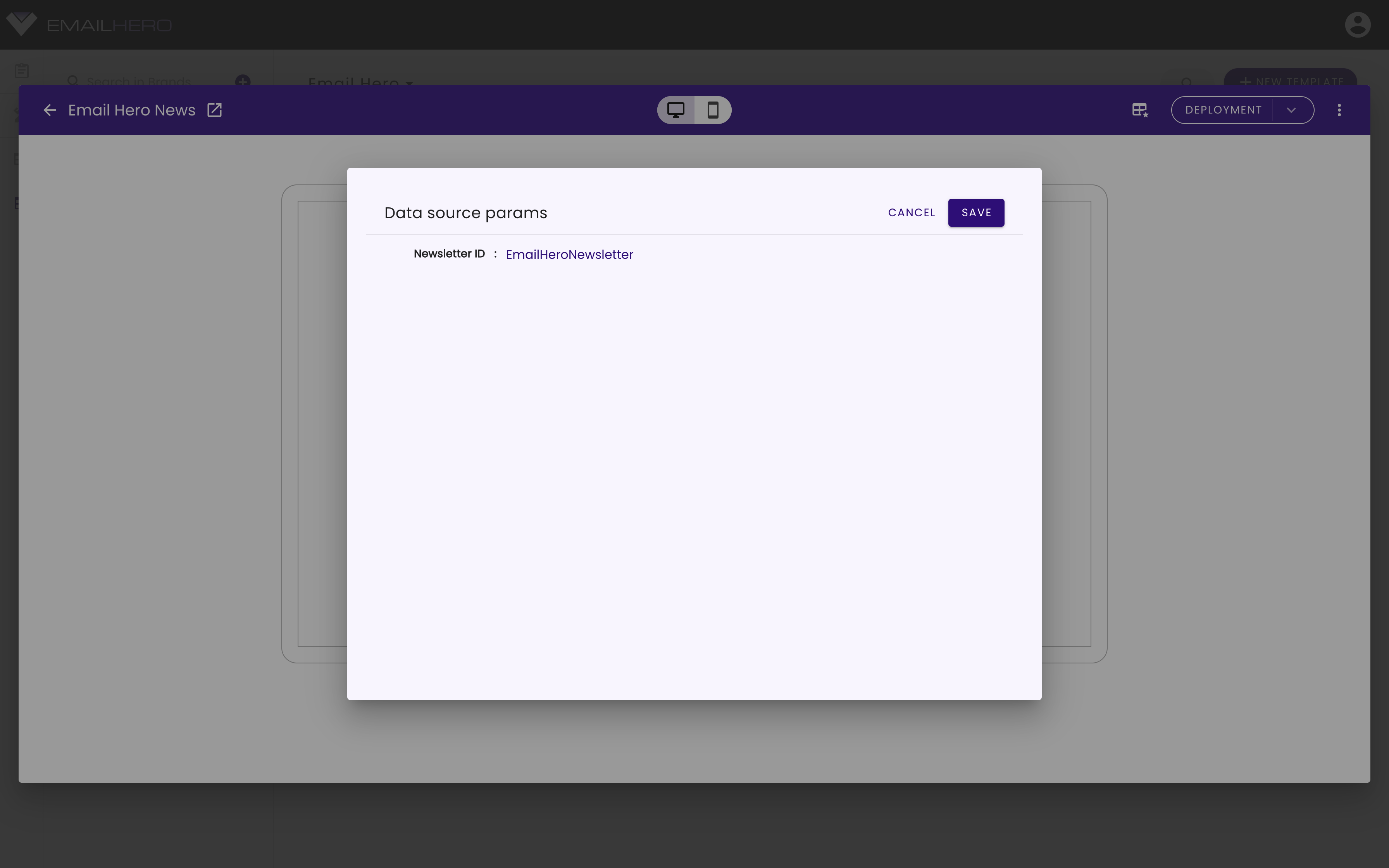
Task: Click the SAVE button in dialog
Action: [976, 212]
